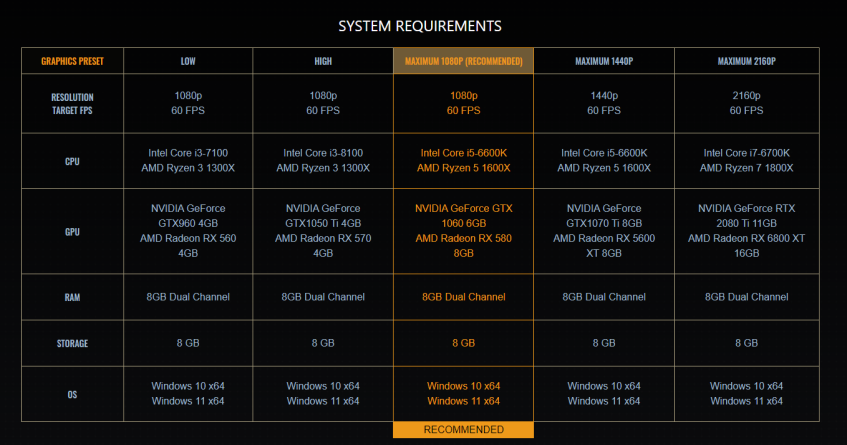
Task: Select the MAXIMUM 1080P (RECOMMENDED) header
Action: (463, 61)
